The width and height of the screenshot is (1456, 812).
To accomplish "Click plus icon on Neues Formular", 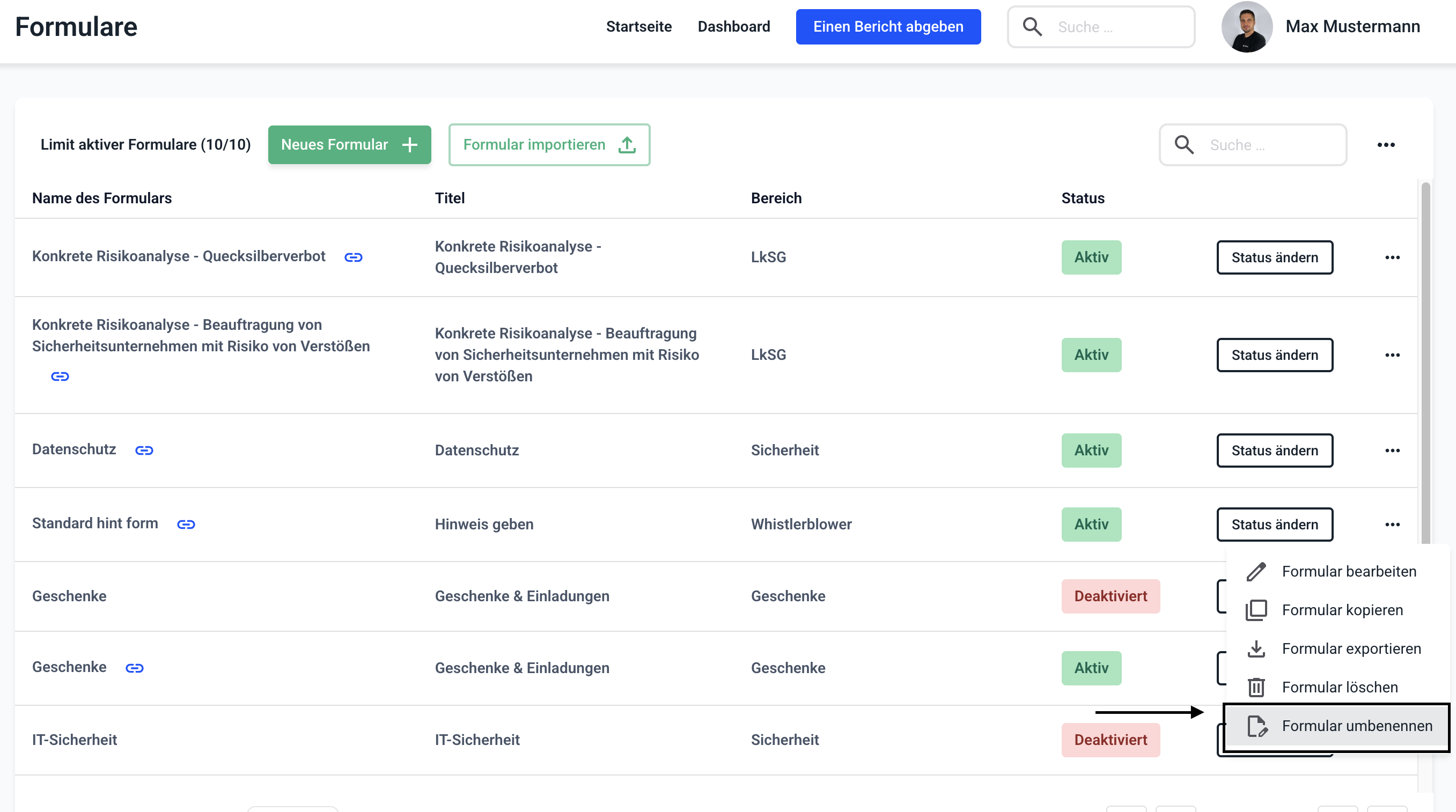I will tap(410, 145).
